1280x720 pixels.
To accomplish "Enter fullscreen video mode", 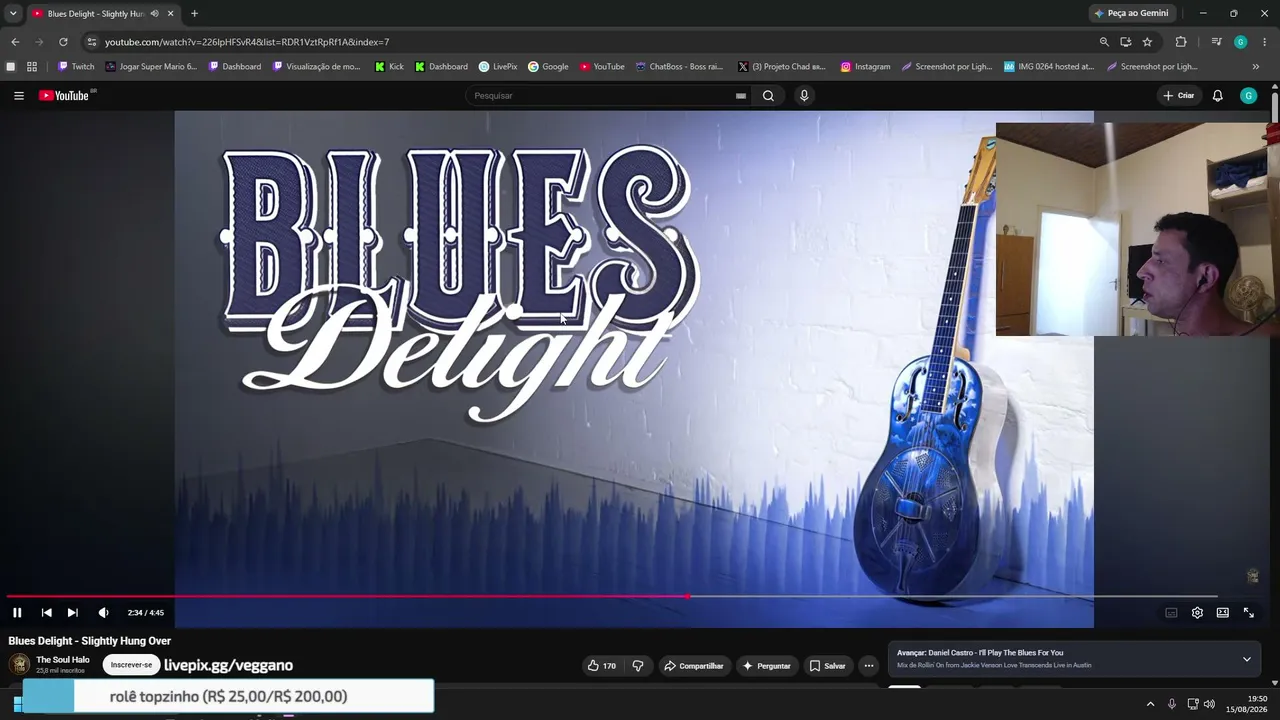I will click(x=1249, y=613).
